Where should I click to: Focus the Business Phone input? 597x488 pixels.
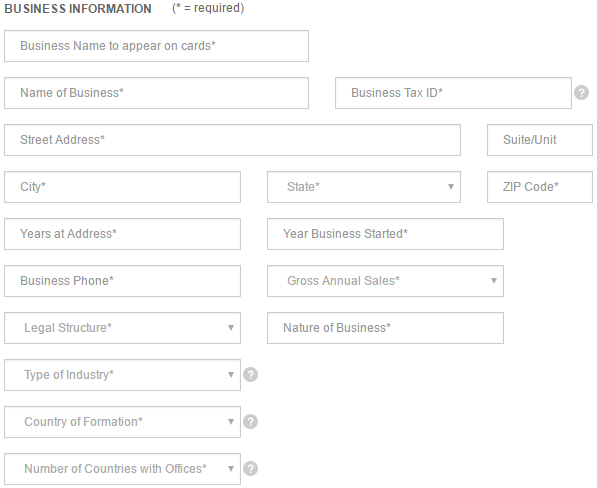(x=123, y=281)
